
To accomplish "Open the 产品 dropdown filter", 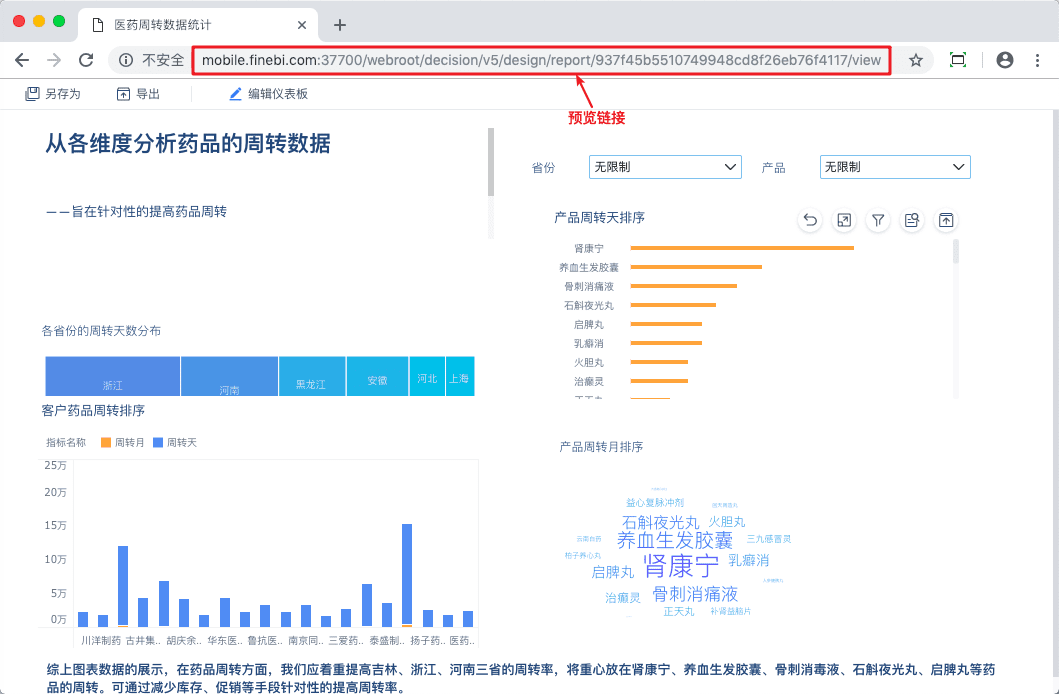I will click(895, 167).
